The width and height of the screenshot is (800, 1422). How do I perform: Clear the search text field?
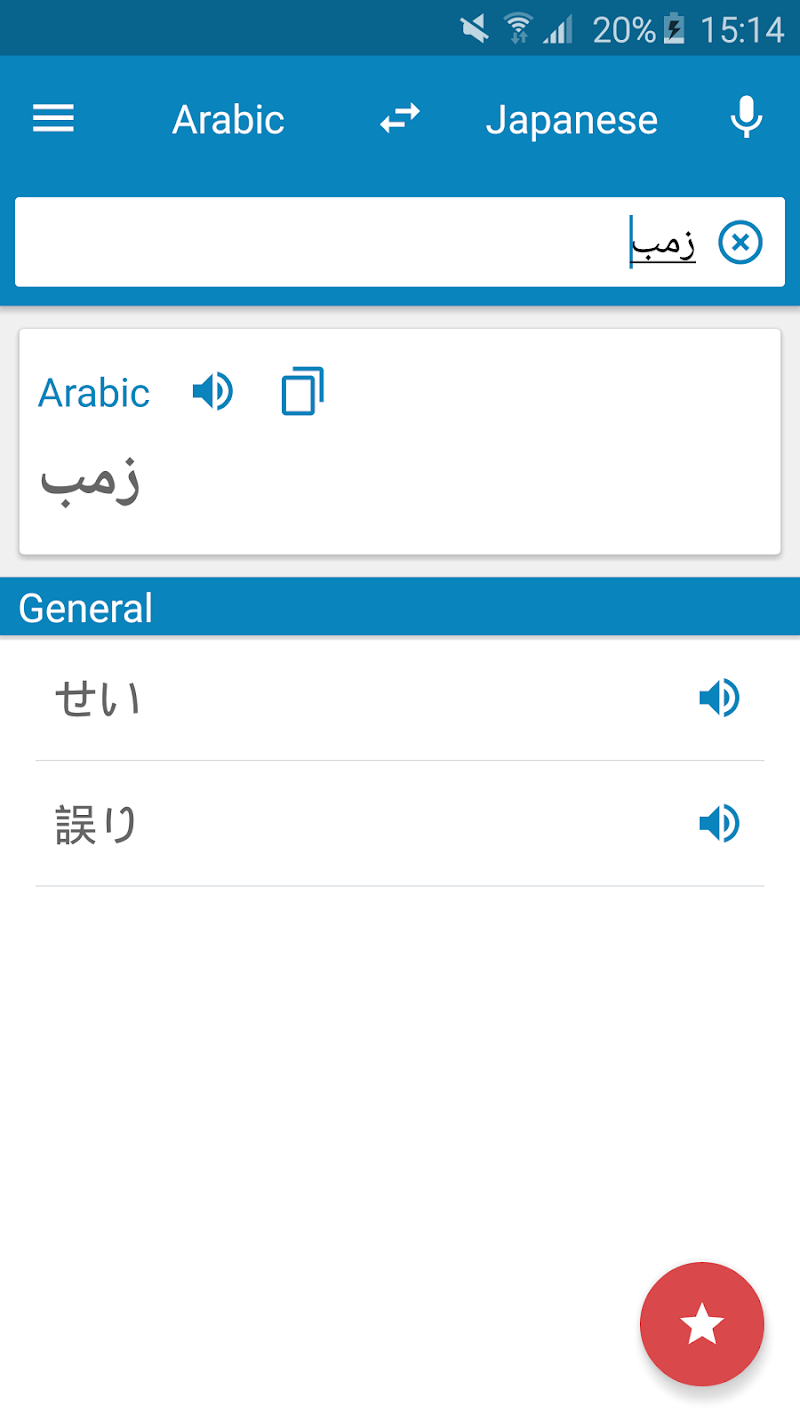[x=741, y=242]
